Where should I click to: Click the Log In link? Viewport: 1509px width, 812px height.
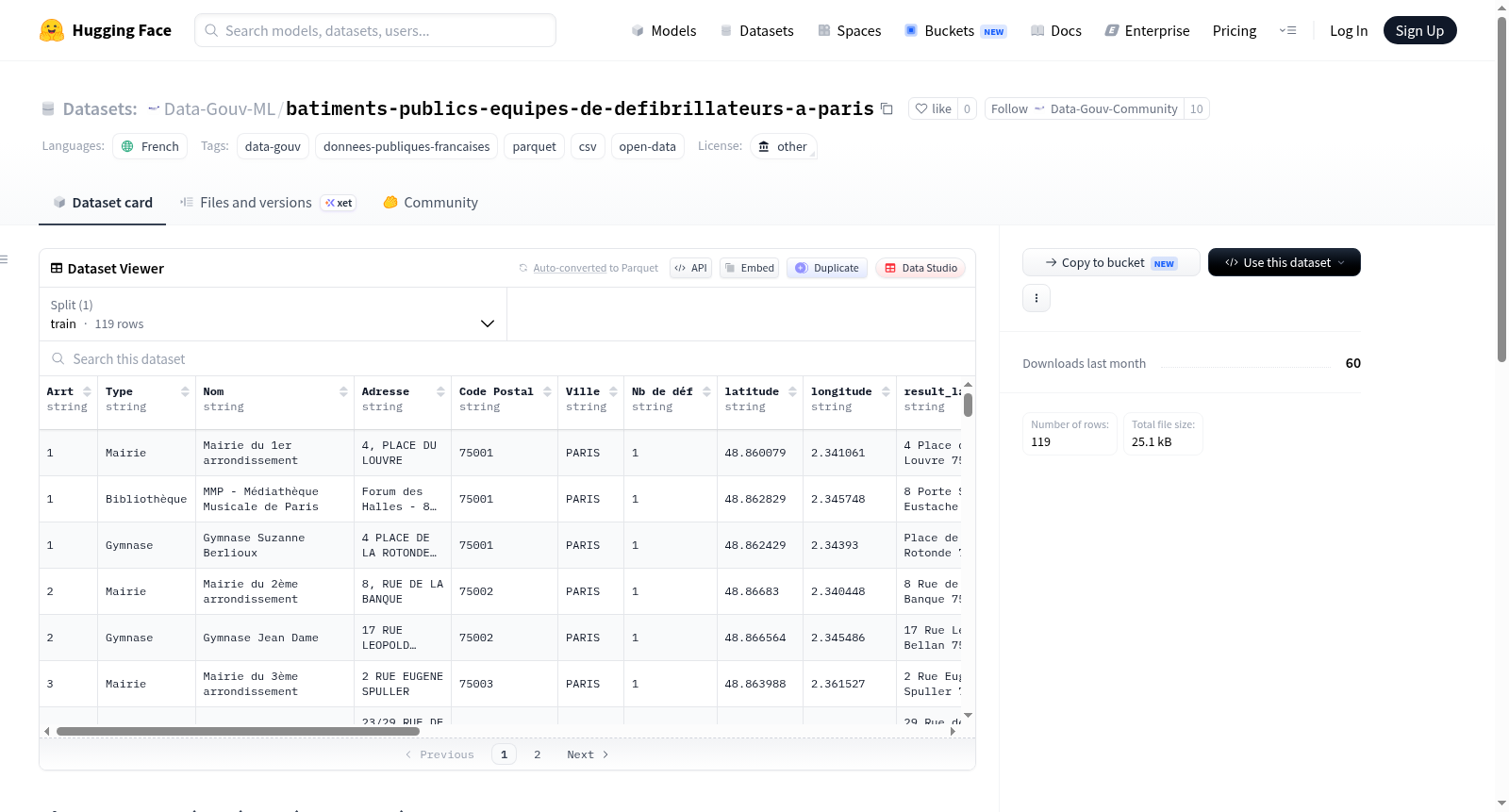(x=1349, y=30)
